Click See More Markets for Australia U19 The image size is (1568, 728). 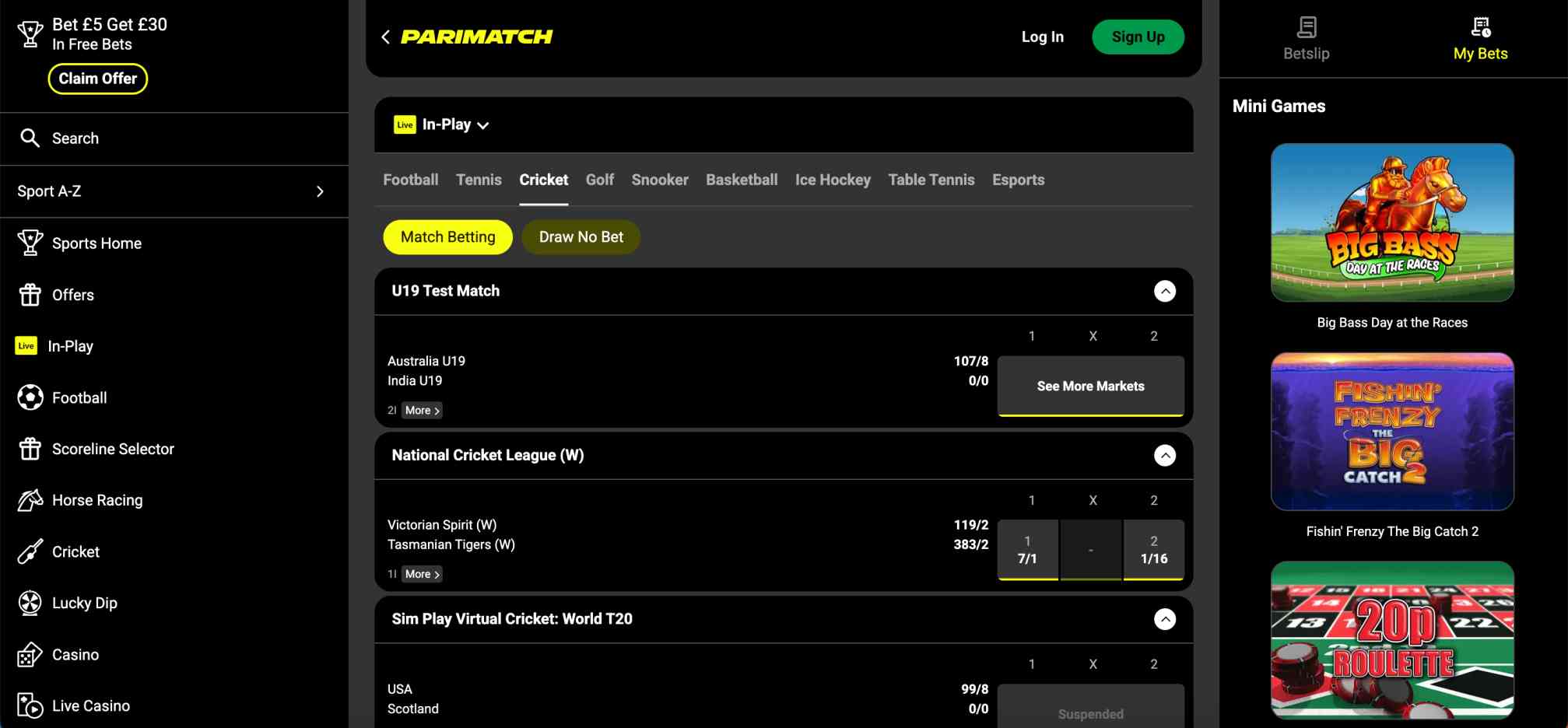1090,386
